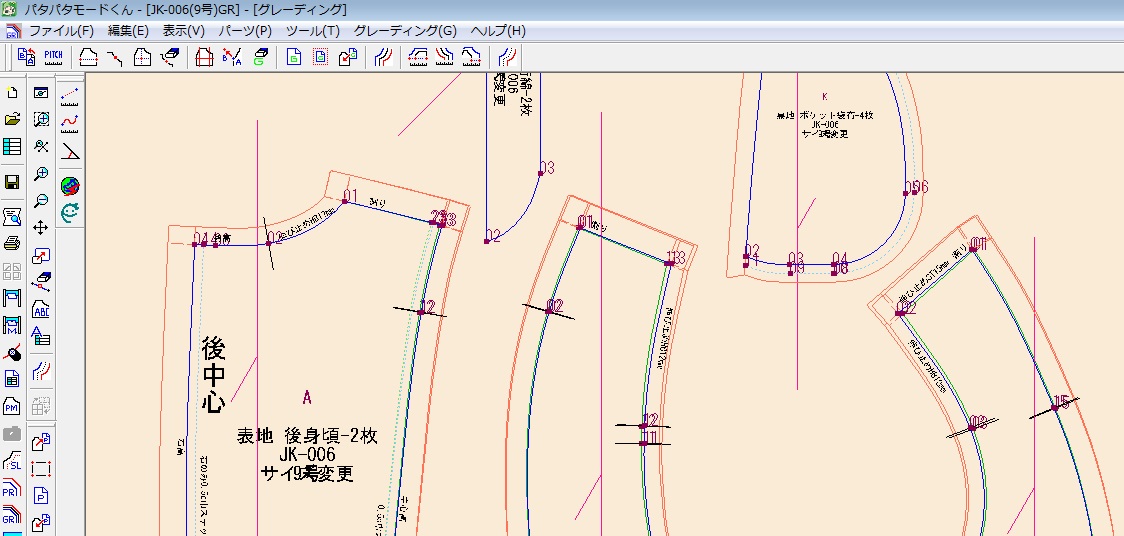Select the zoom out magnifier tool
This screenshot has width=1124, height=536.
42,200
